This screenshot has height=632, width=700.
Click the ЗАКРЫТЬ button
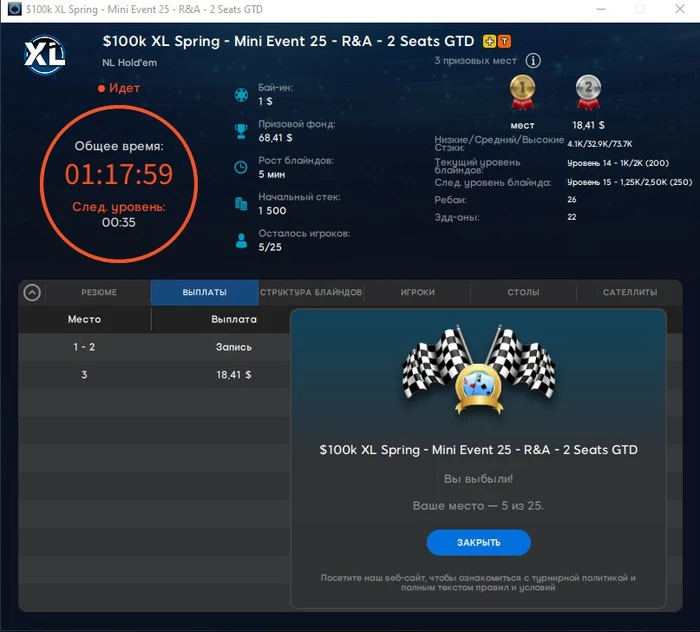pos(479,542)
